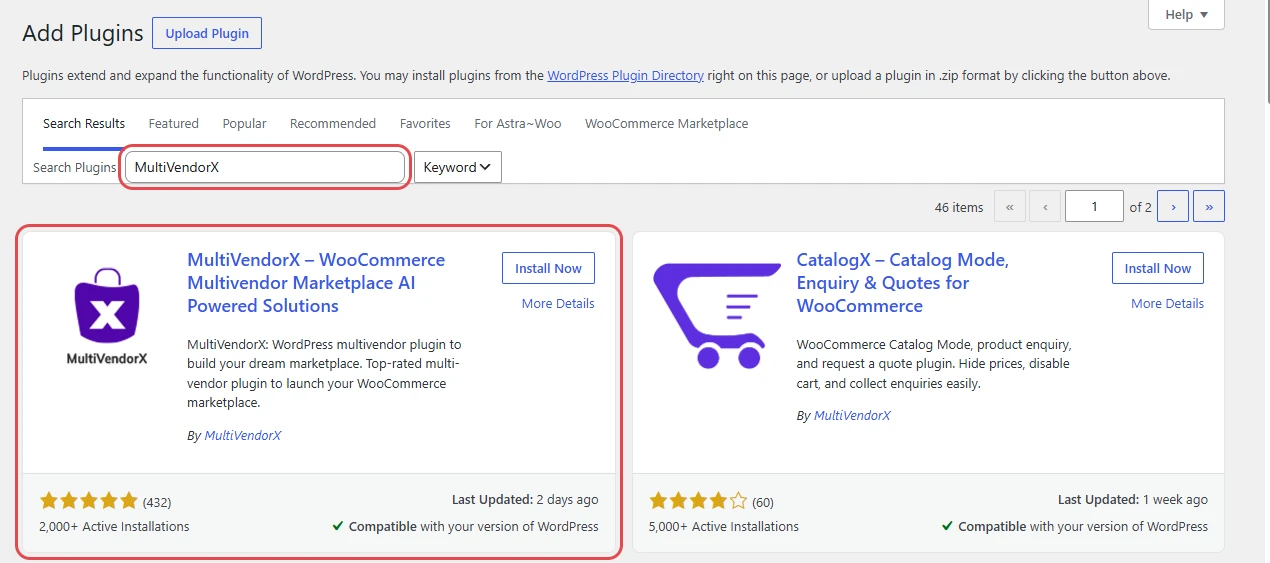Click the 2,000+ Active Installations text
Screen dimensions: 1270x563
point(114,526)
